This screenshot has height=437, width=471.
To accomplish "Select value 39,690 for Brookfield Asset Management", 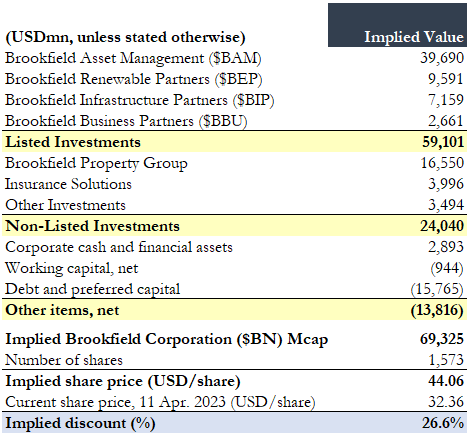I will (442, 58).
